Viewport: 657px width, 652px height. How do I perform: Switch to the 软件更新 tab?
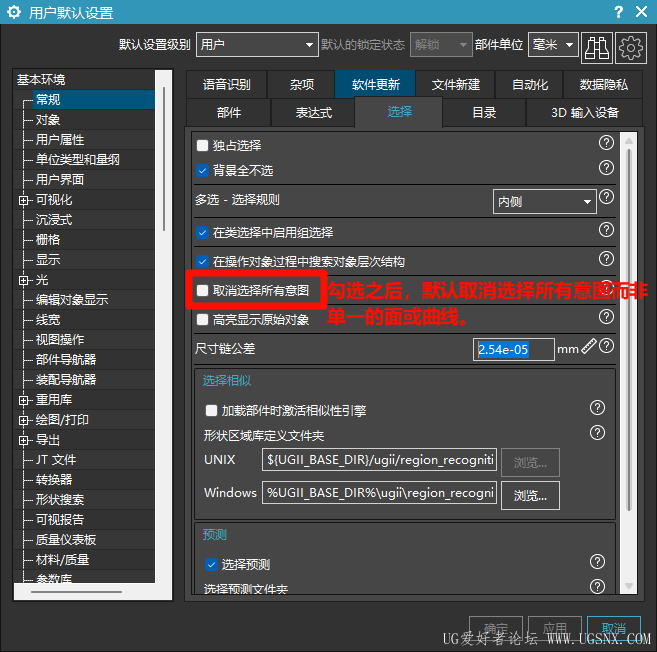tap(375, 84)
